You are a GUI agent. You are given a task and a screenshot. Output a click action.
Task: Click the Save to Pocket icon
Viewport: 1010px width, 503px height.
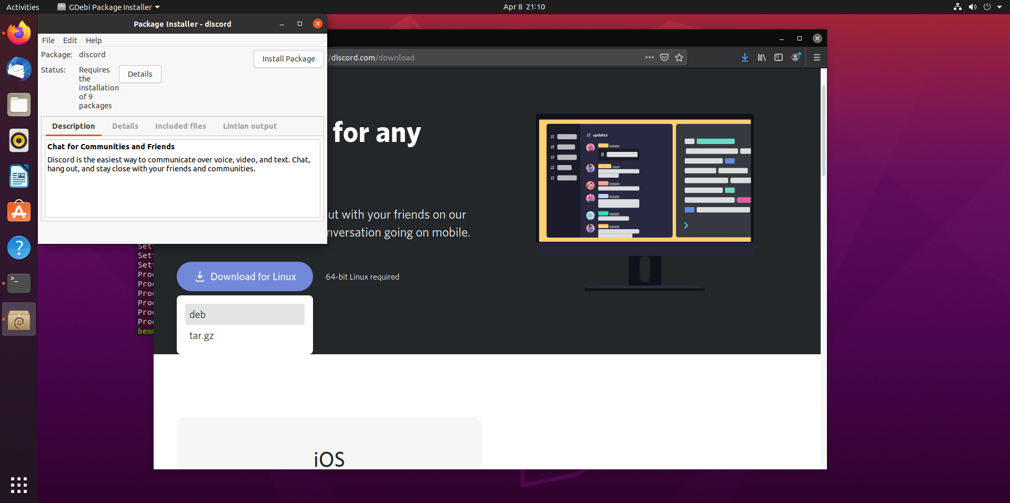click(x=664, y=58)
